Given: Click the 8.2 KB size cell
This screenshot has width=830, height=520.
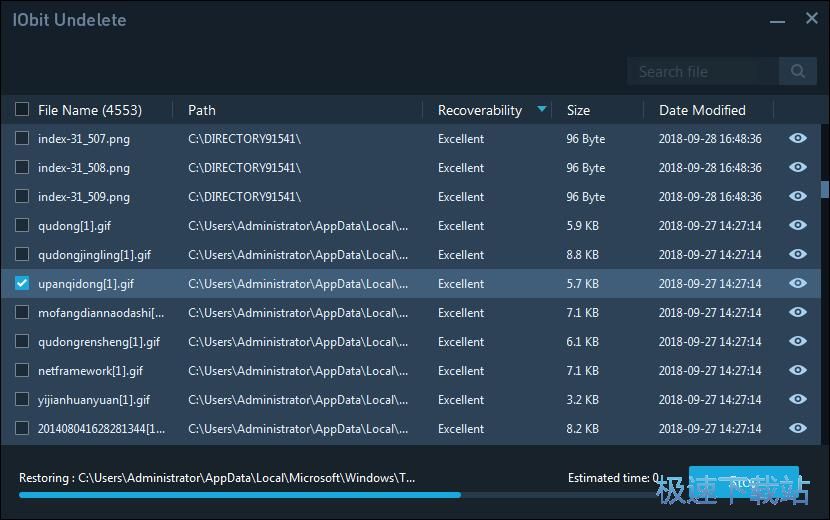Looking at the screenshot, I should coord(582,429).
